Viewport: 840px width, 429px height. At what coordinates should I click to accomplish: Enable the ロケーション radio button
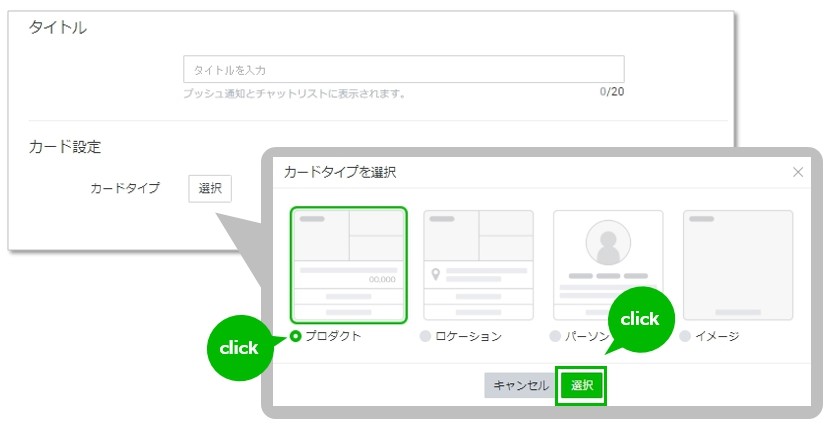[x=426, y=336]
